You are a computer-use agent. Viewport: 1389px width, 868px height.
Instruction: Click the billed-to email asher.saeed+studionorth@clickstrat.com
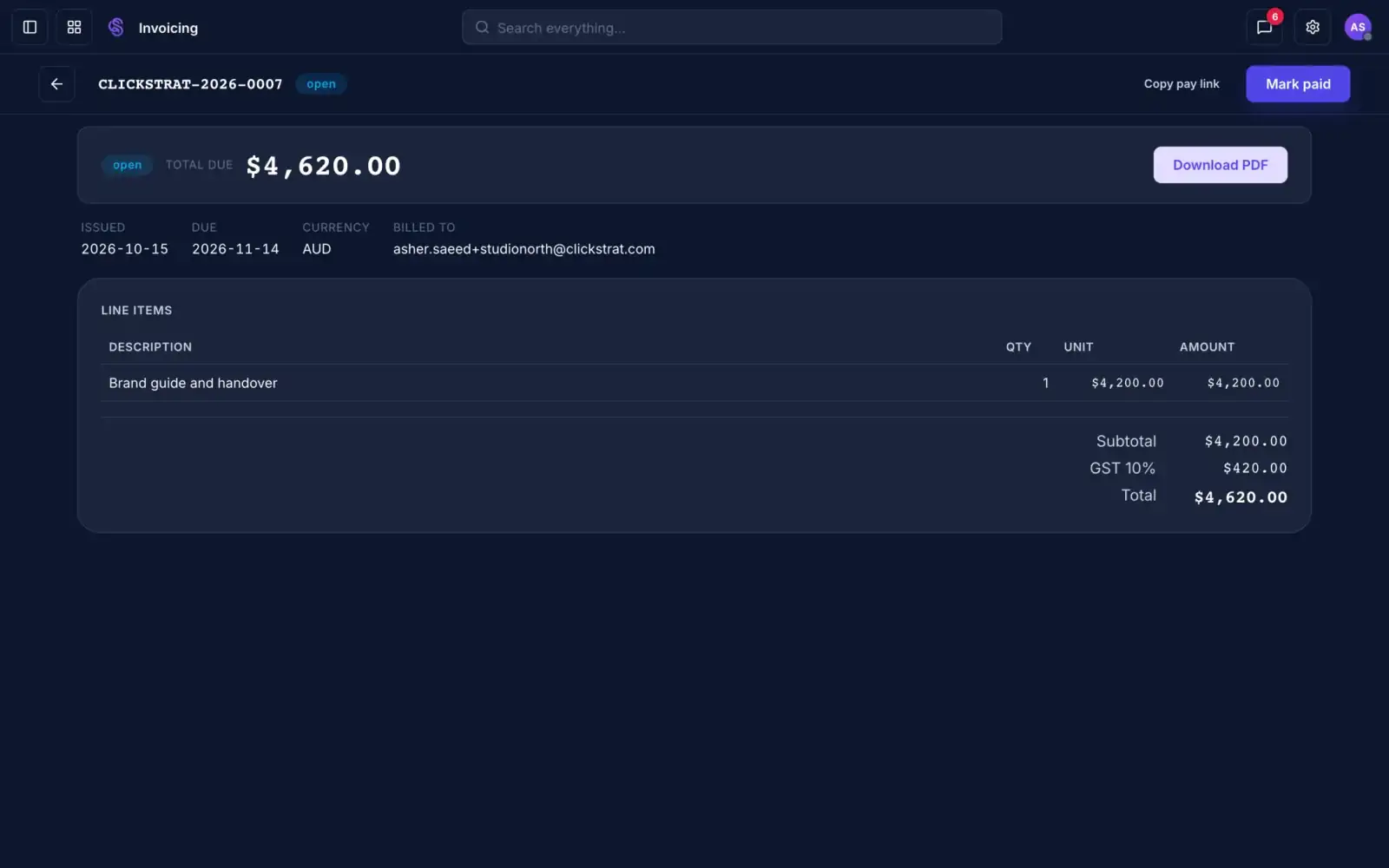[524, 249]
